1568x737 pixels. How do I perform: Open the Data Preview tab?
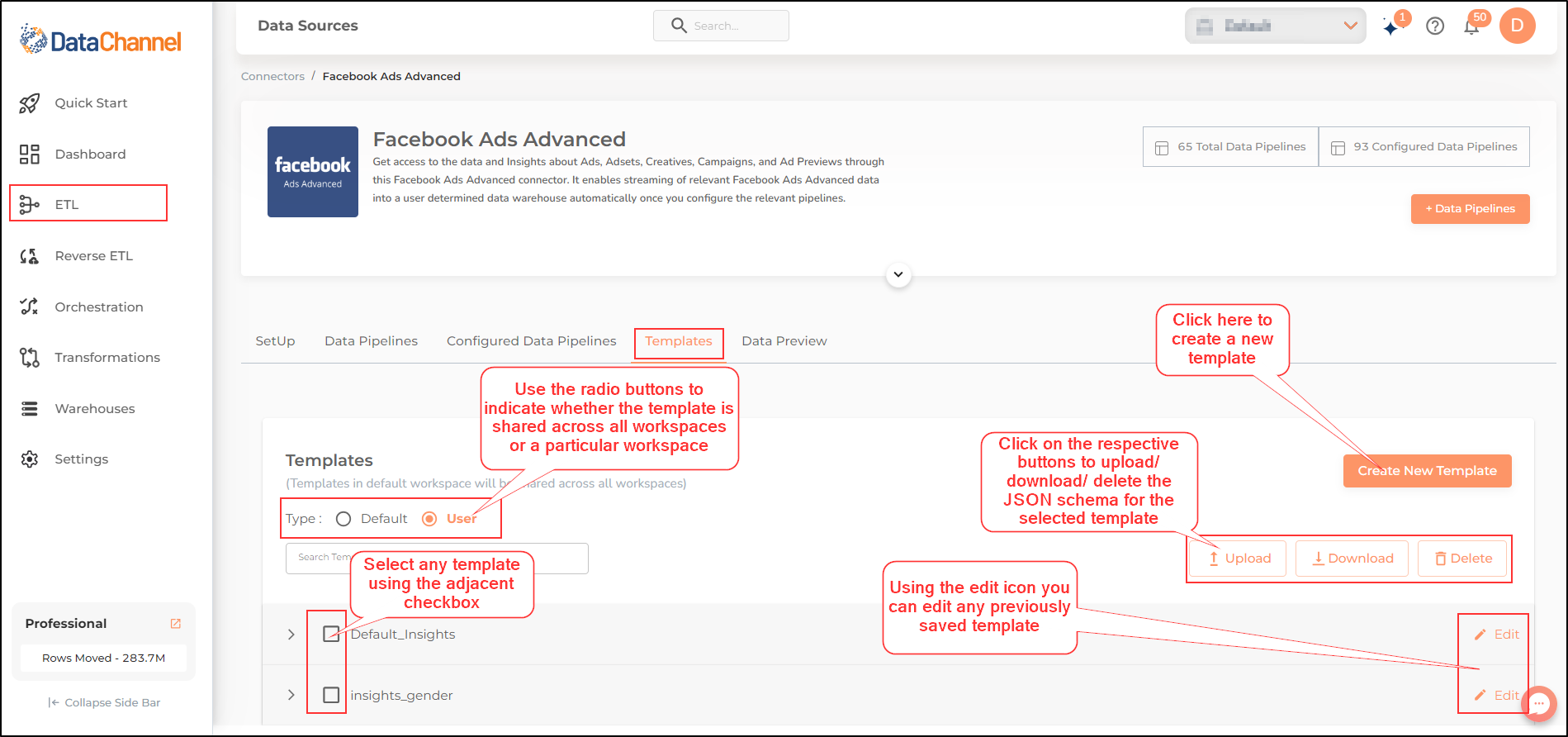coord(784,341)
